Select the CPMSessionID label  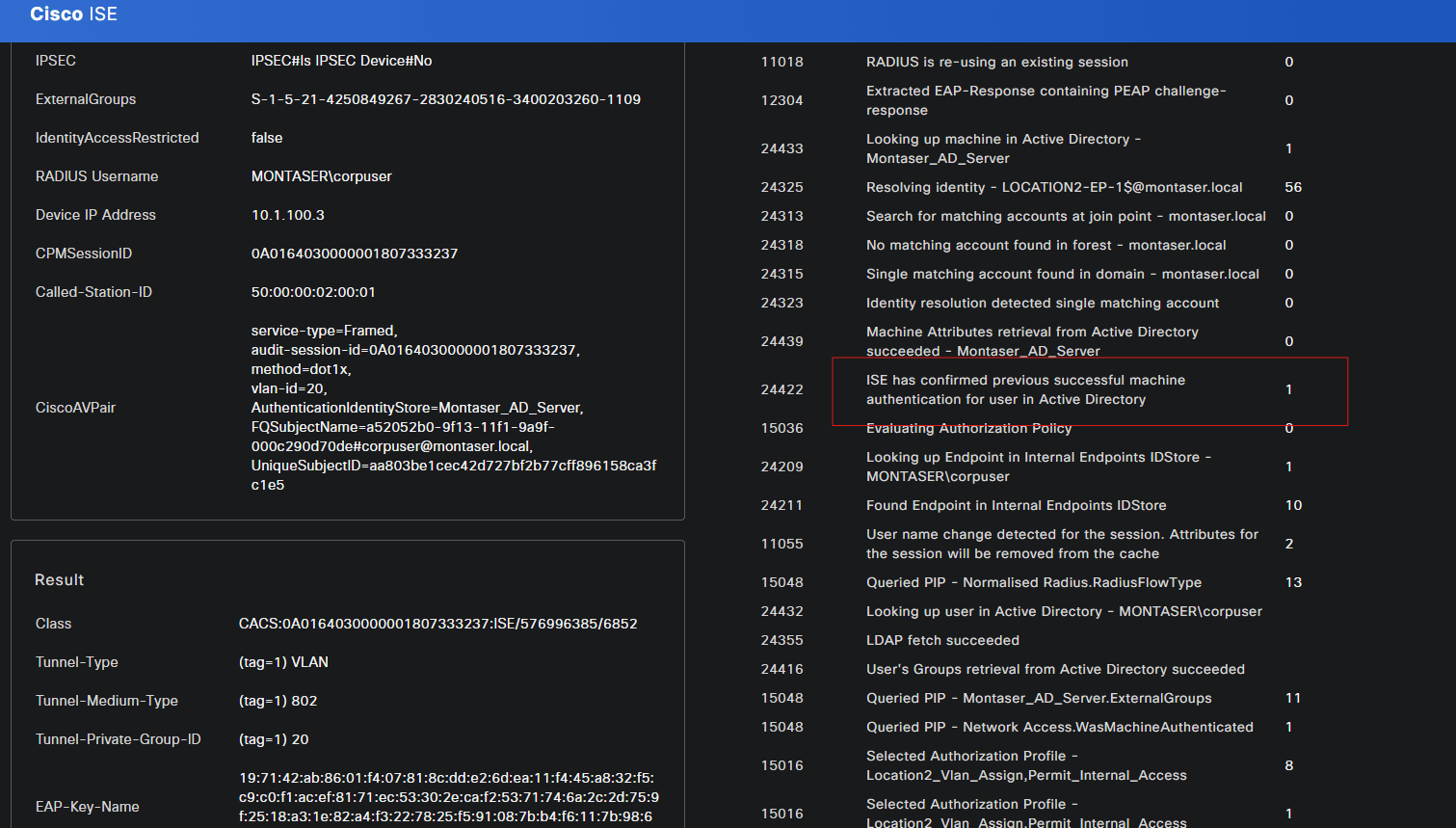(x=84, y=254)
